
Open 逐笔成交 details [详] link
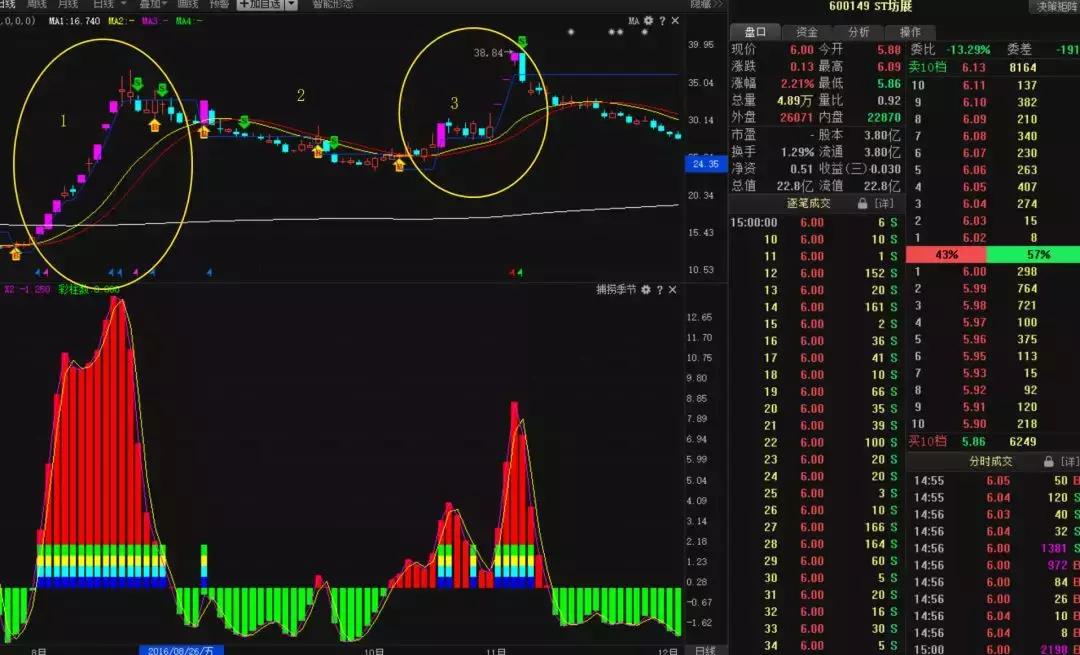884,204
